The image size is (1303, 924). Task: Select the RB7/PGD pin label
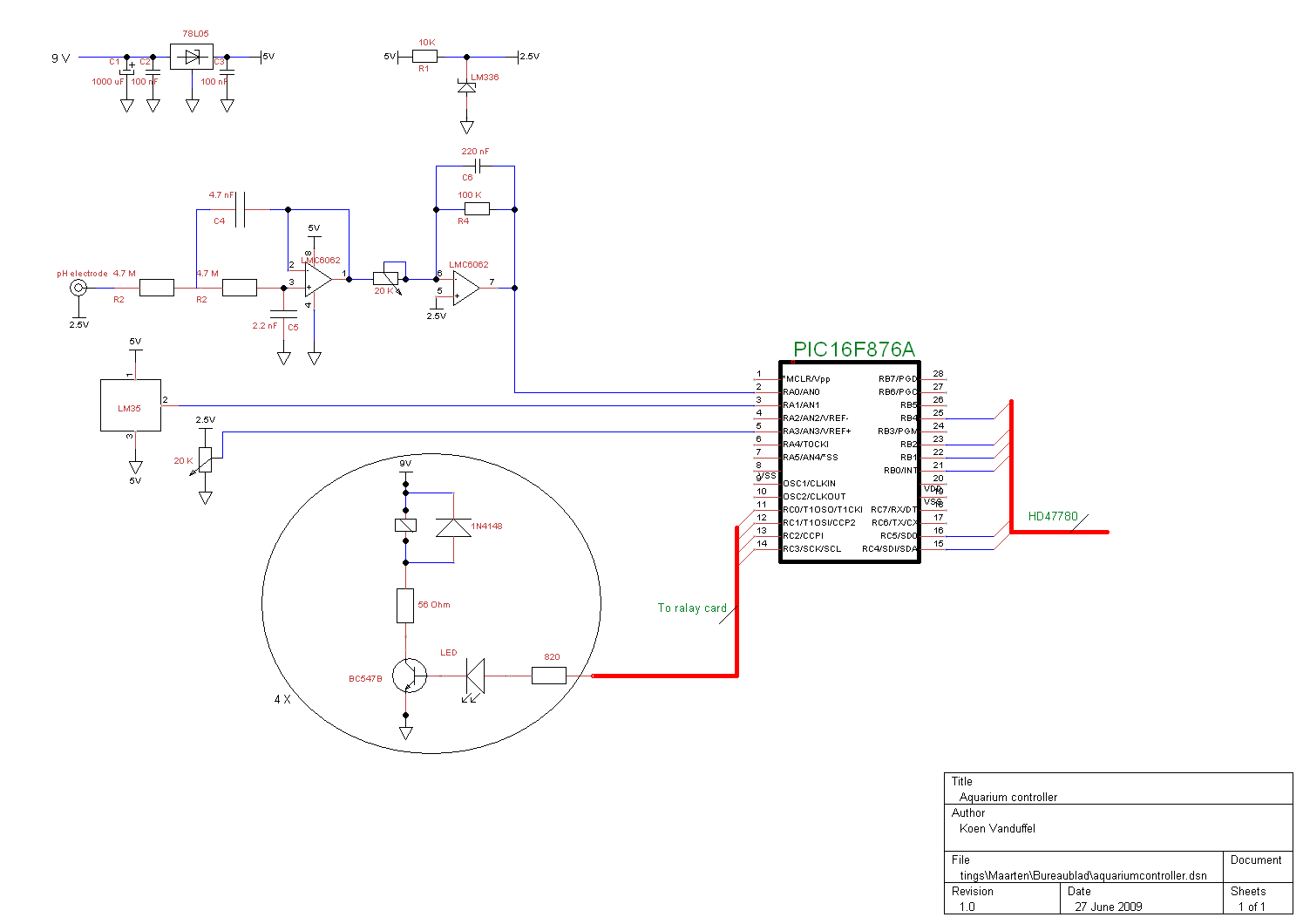point(898,379)
